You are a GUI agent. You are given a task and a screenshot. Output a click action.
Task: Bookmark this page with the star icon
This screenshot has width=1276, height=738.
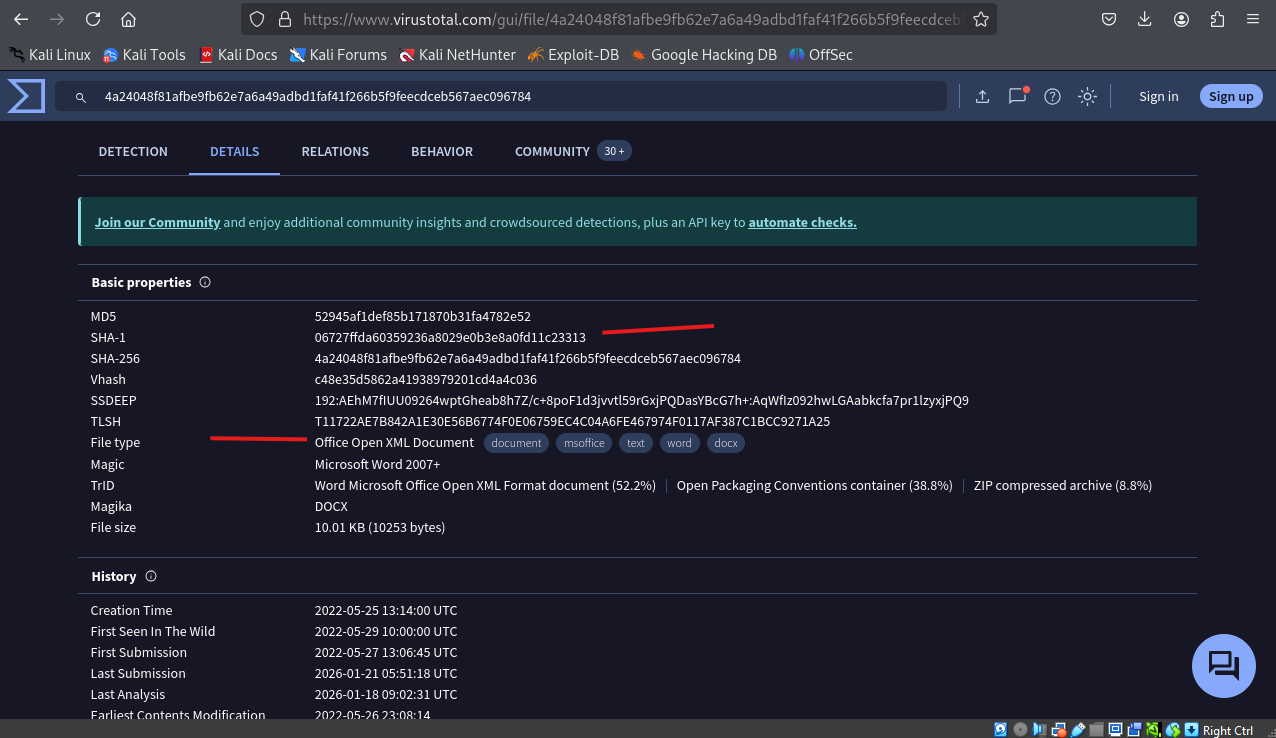[981, 19]
